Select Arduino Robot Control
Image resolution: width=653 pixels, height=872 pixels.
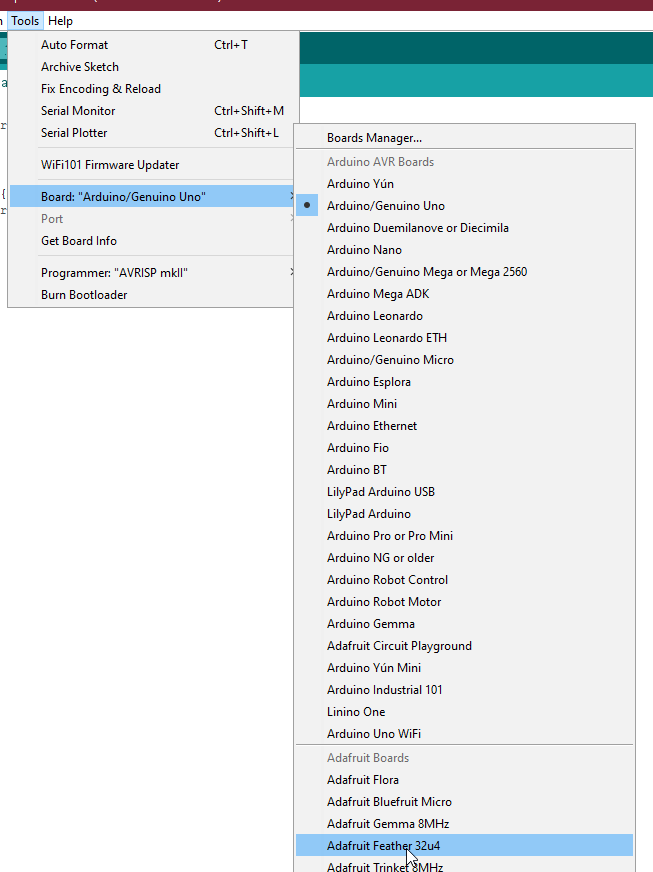(x=464, y=580)
